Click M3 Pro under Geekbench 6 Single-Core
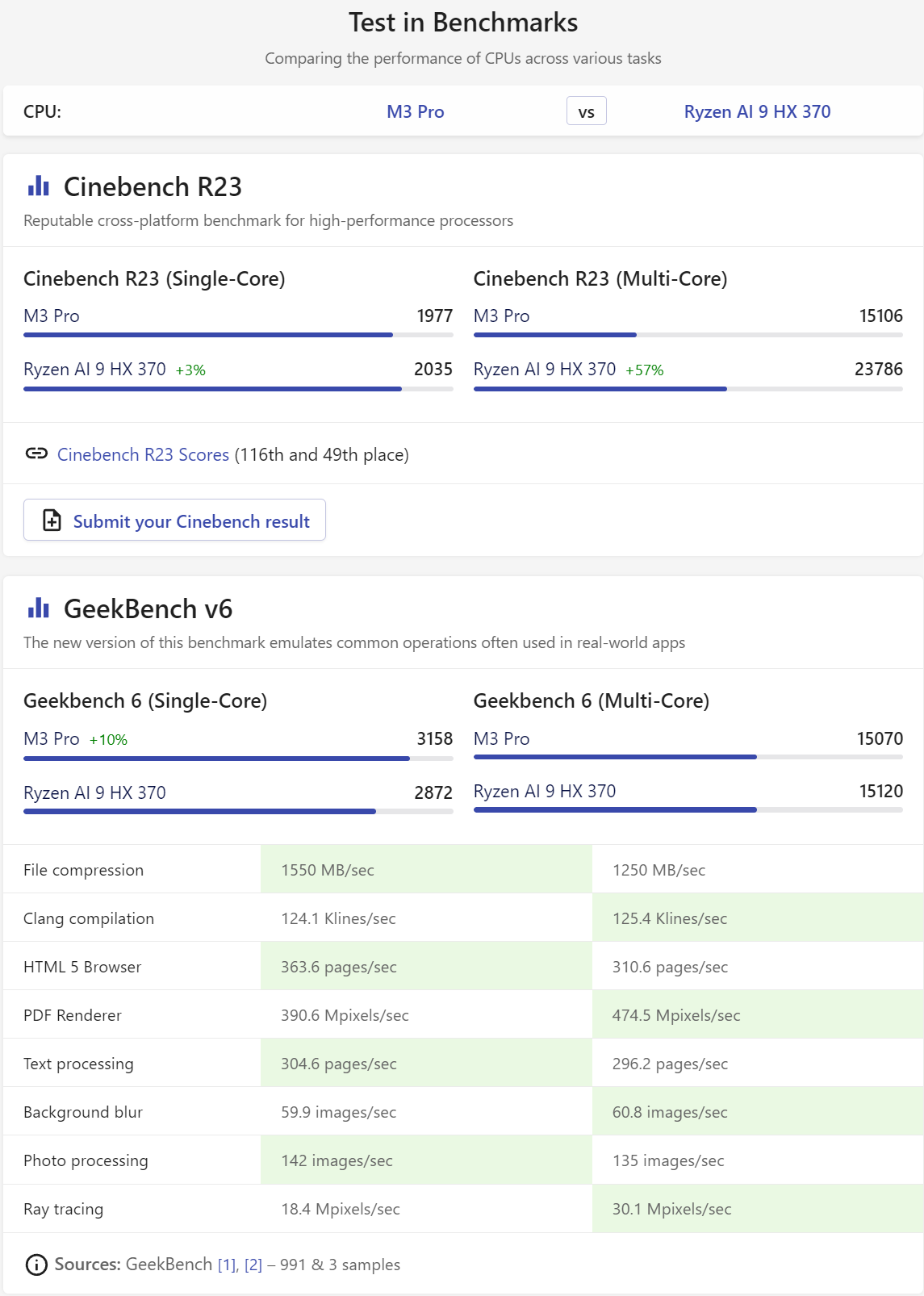 click(52, 738)
